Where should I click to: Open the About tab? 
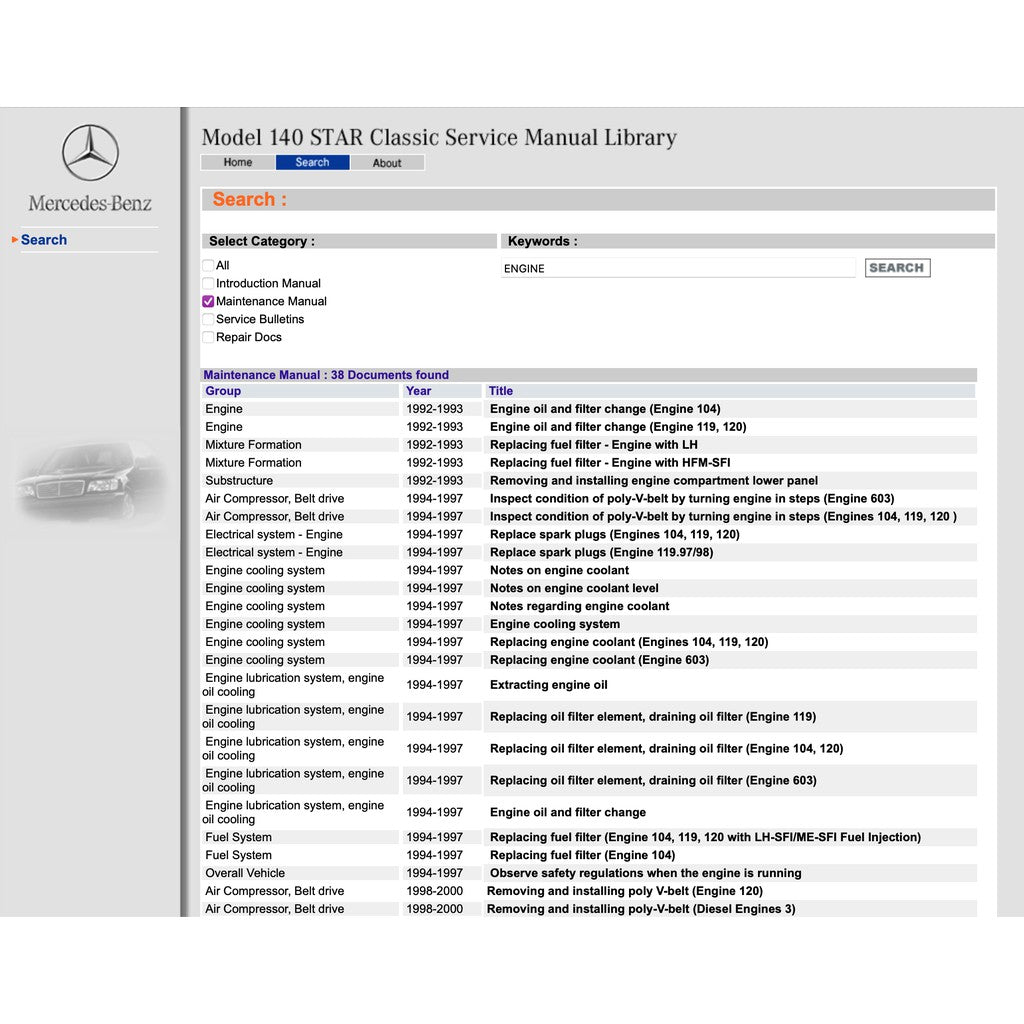(388, 162)
